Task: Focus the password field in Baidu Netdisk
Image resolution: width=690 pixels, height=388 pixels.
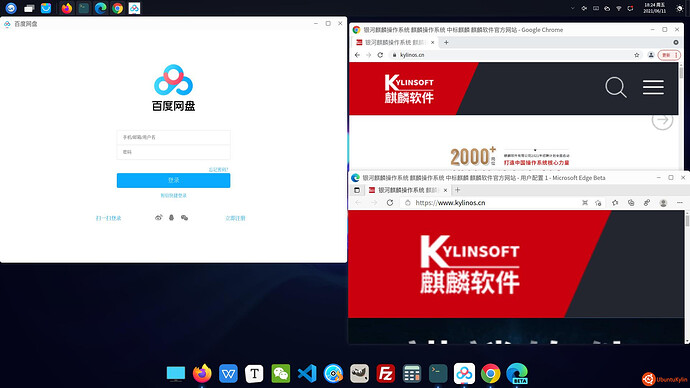Action: 173,152
